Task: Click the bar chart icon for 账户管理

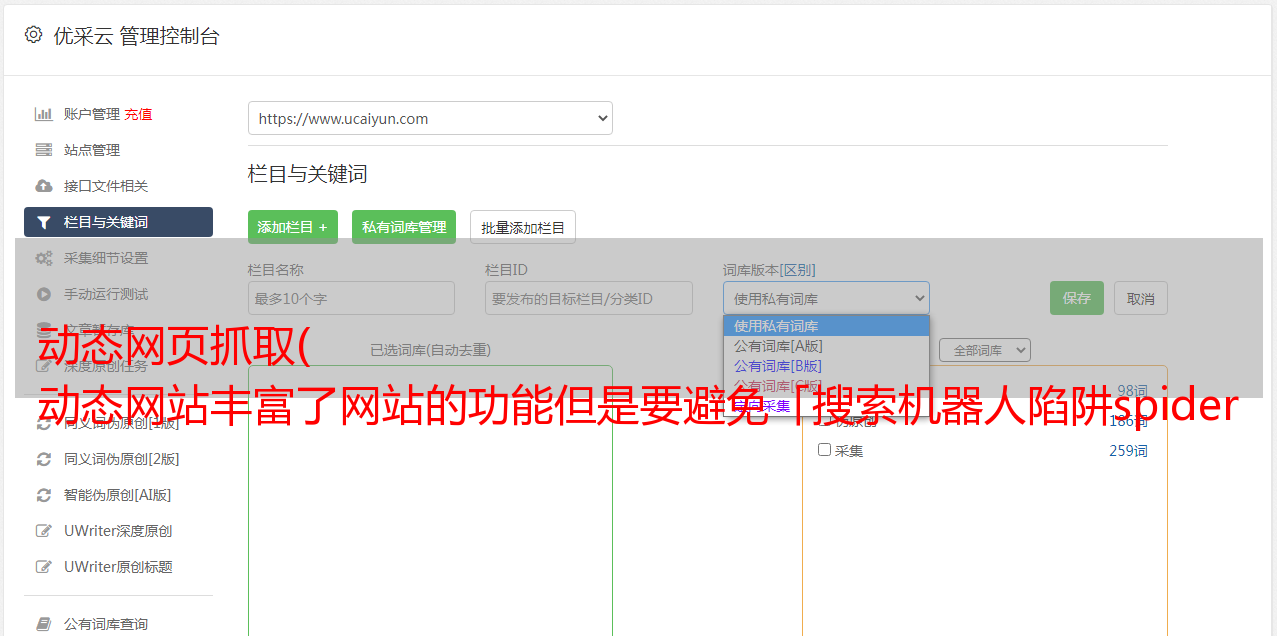Action: click(x=44, y=114)
